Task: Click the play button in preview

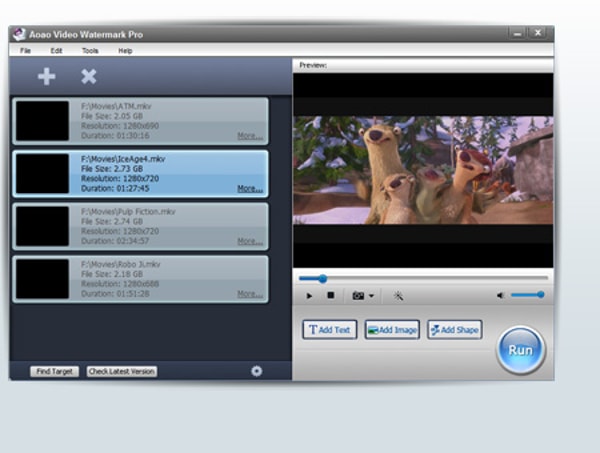Action: [x=309, y=296]
